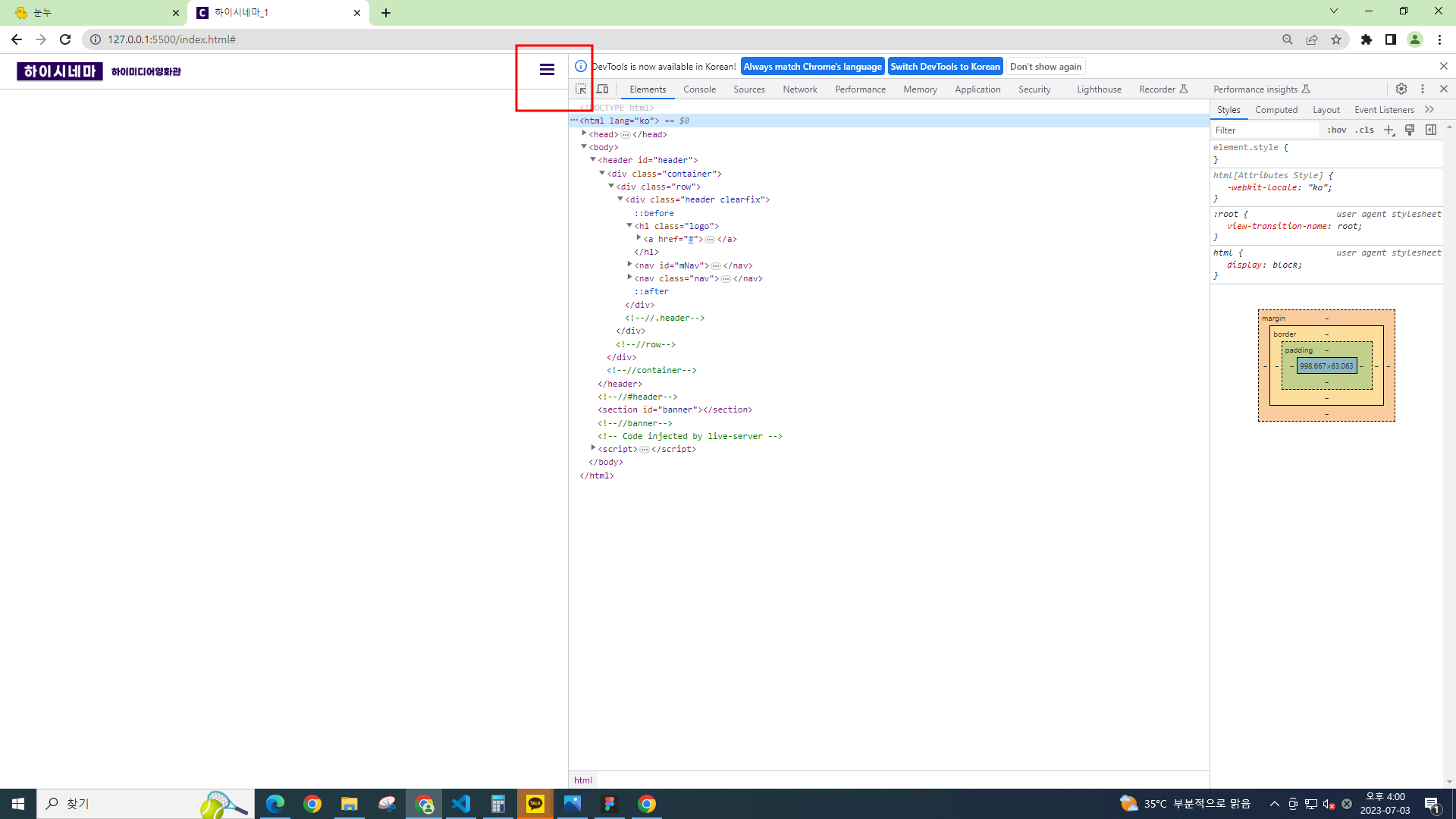Collapse the header id header node
Viewport: 1456px width, 819px height.
[x=593, y=160]
